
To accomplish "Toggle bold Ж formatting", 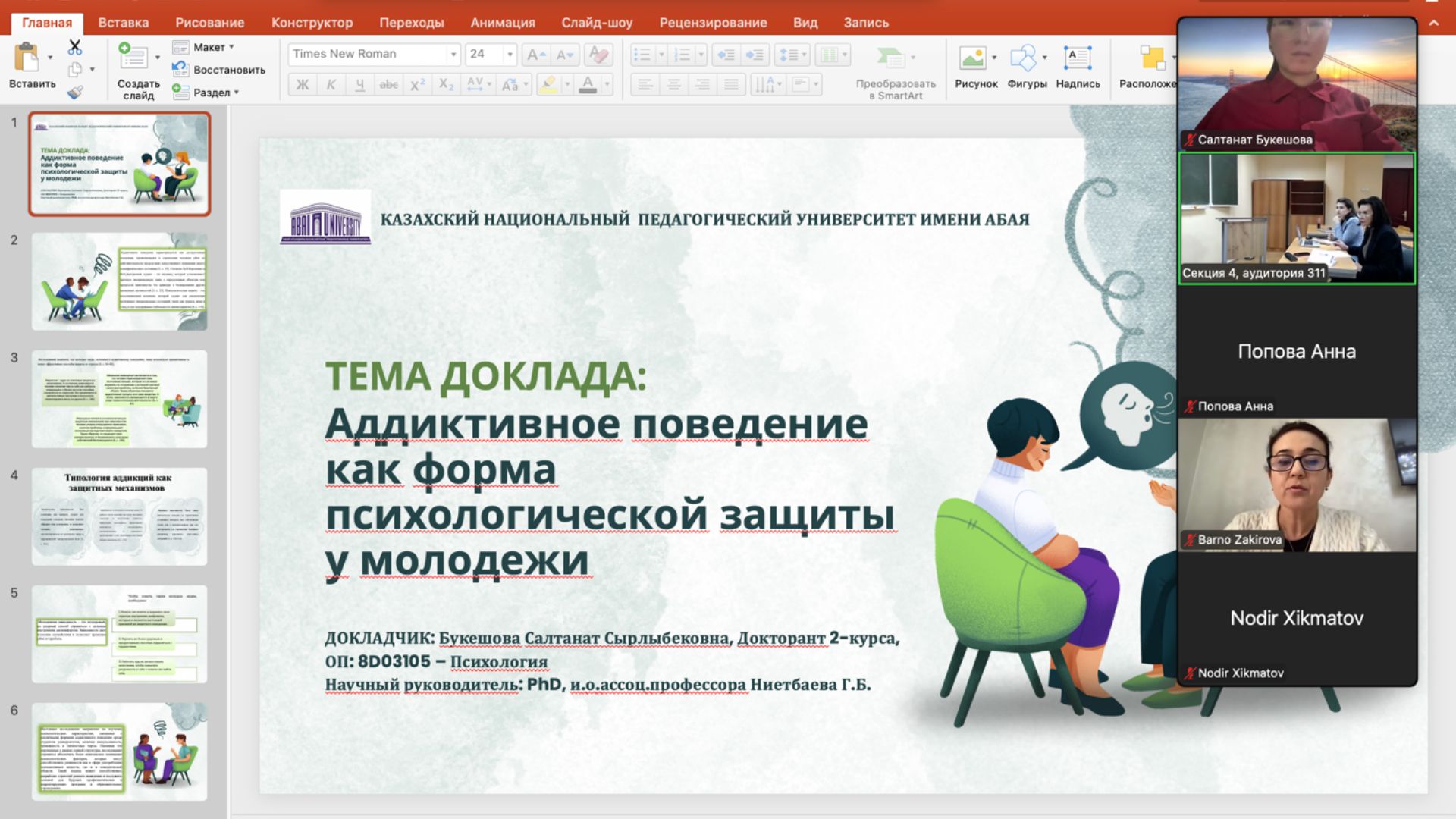I will tap(302, 85).
